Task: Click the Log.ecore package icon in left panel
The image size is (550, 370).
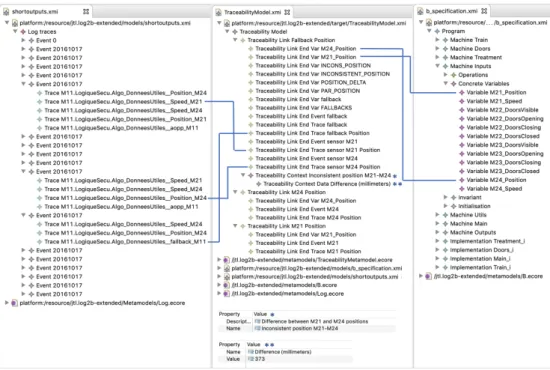Action: tap(15, 303)
